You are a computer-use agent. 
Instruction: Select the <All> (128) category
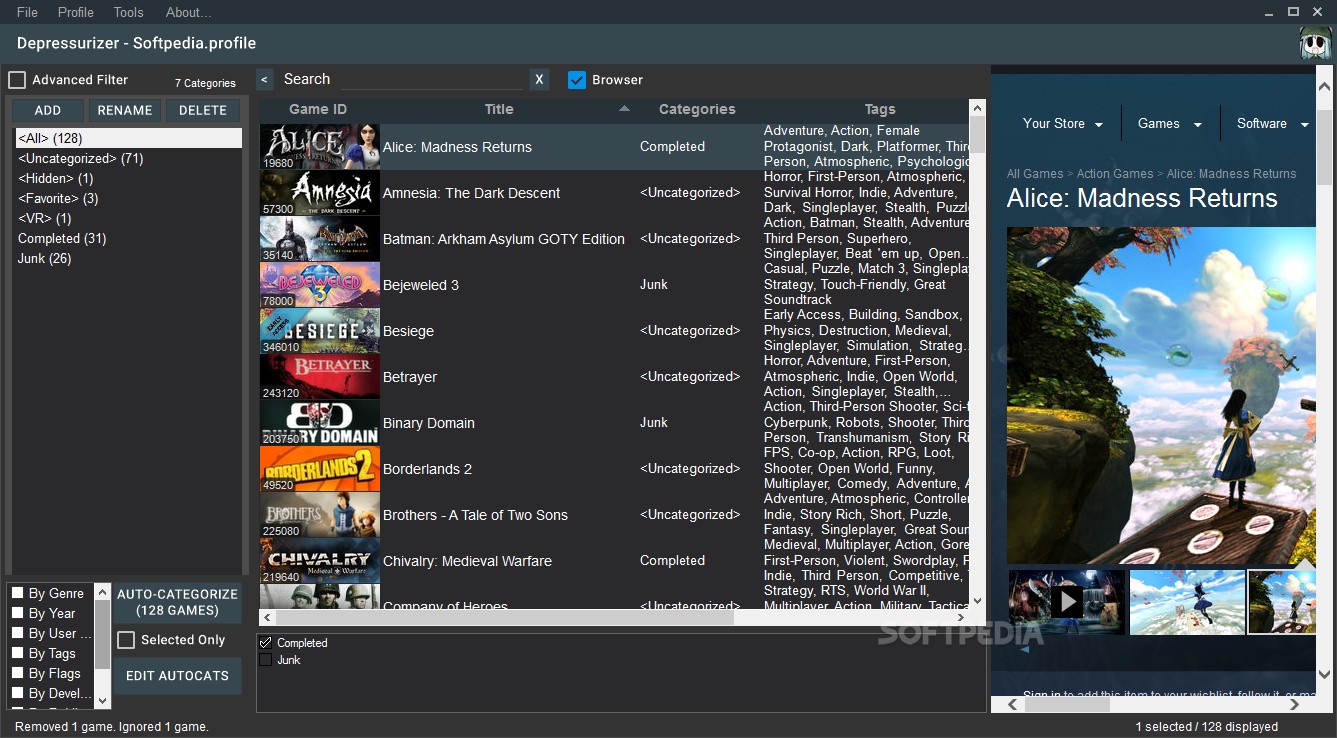[x=128, y=138]
